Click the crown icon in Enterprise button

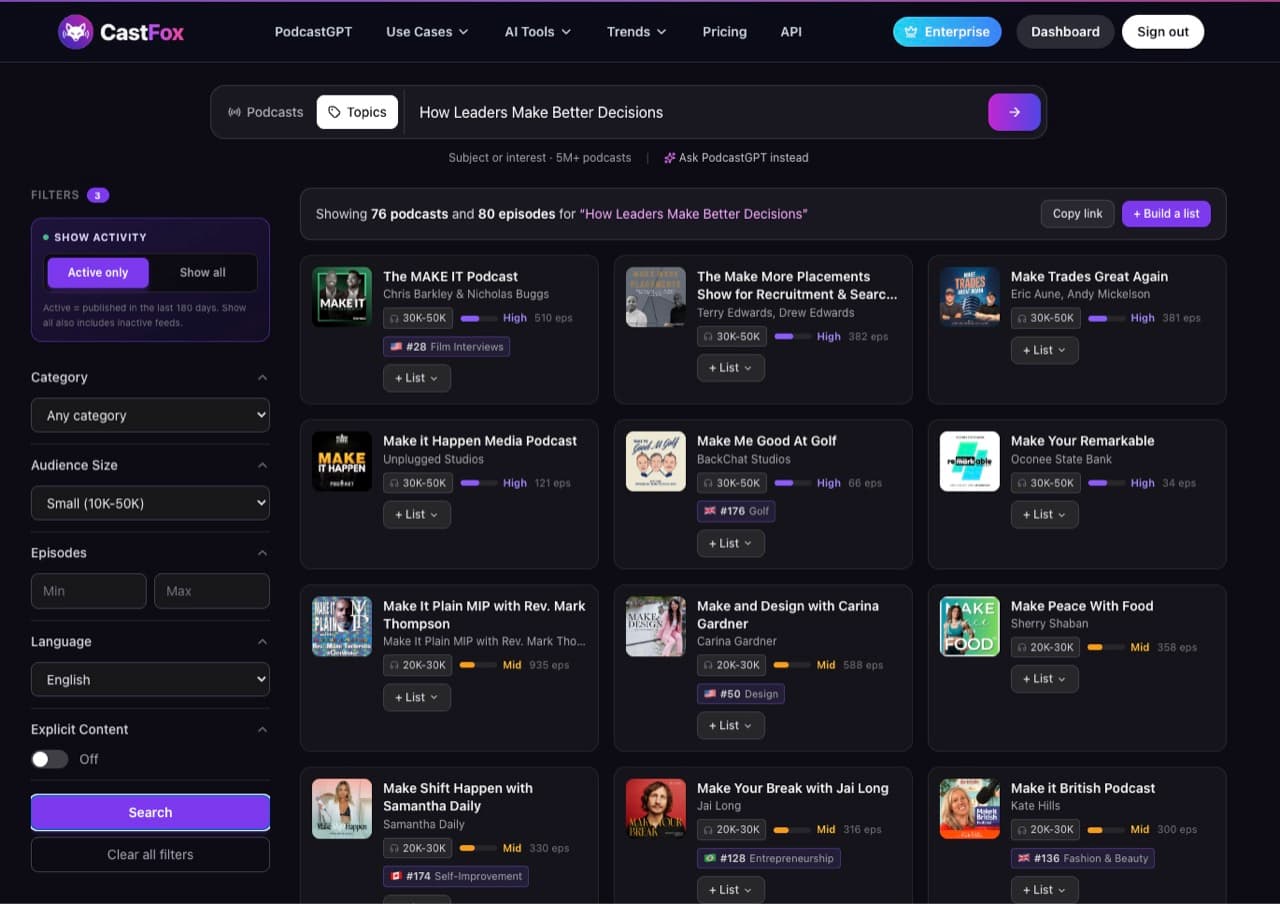(911, 32)
